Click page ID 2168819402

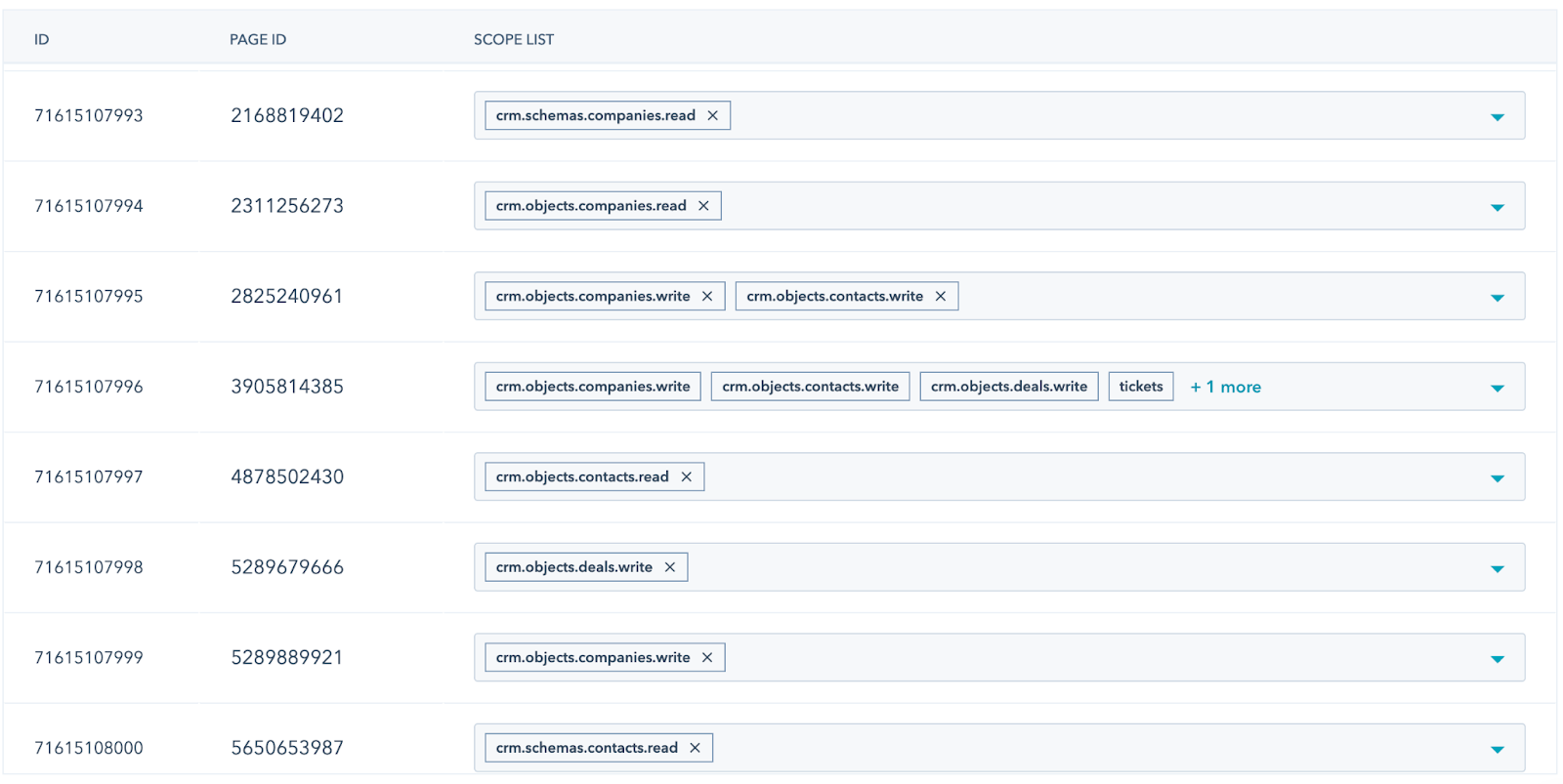(287, 115)
